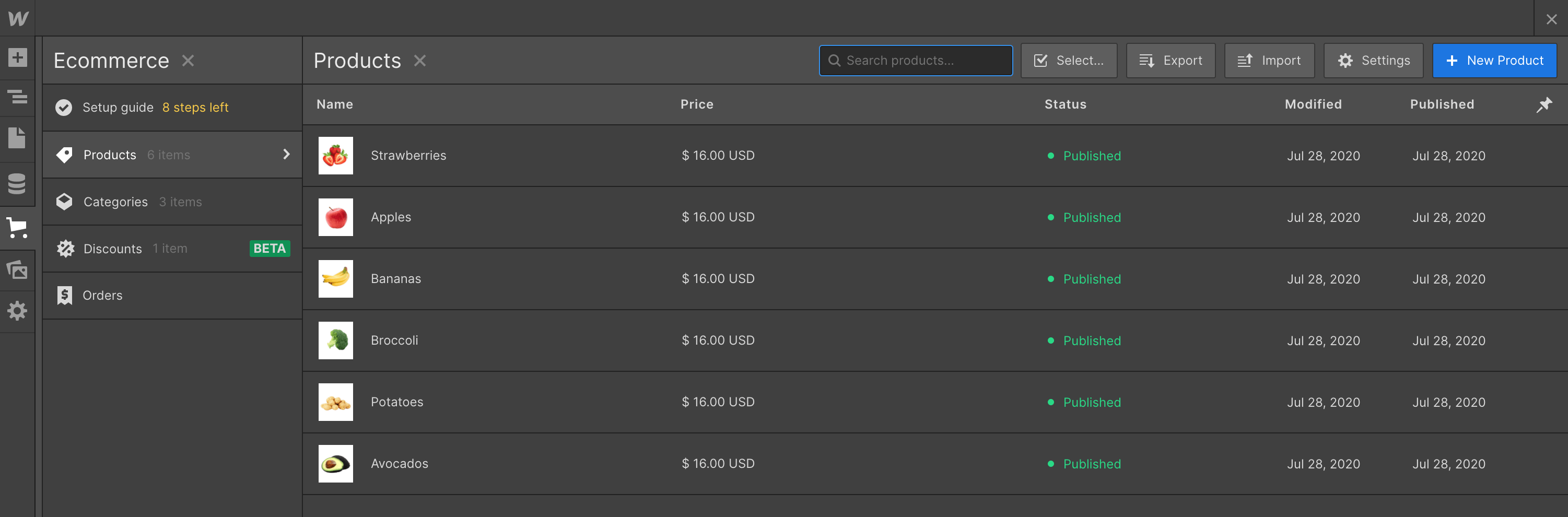Click the Webflow logo
The image size is (1568, 517).
point(18,18)
